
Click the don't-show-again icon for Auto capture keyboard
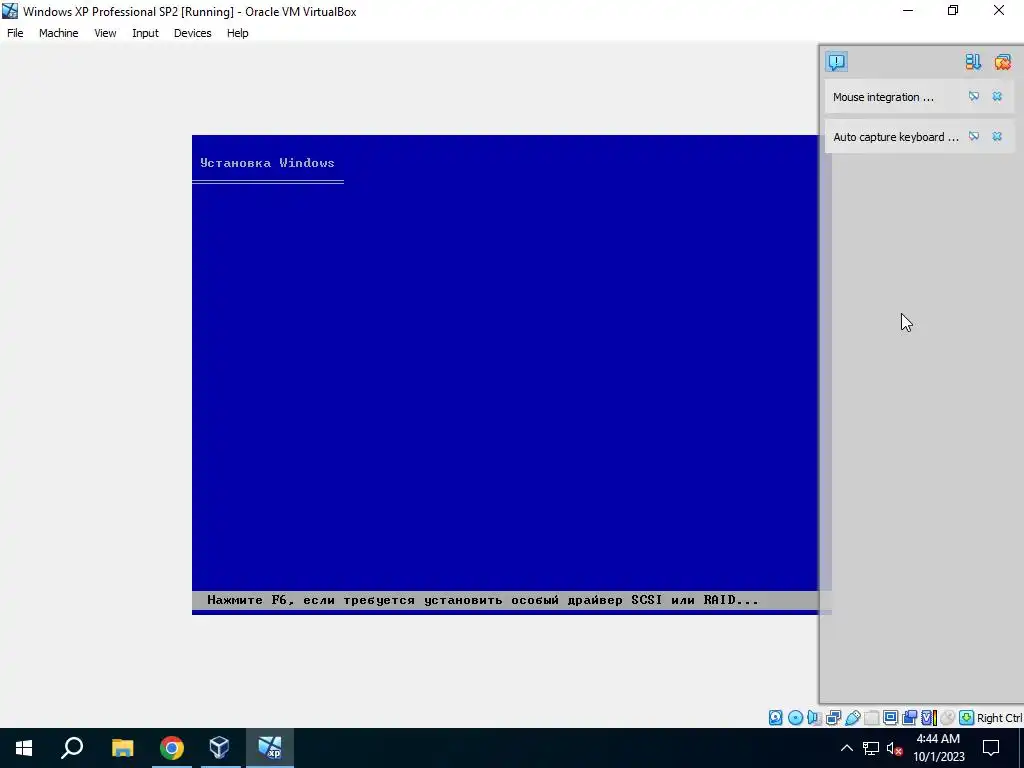pos(974,136)
